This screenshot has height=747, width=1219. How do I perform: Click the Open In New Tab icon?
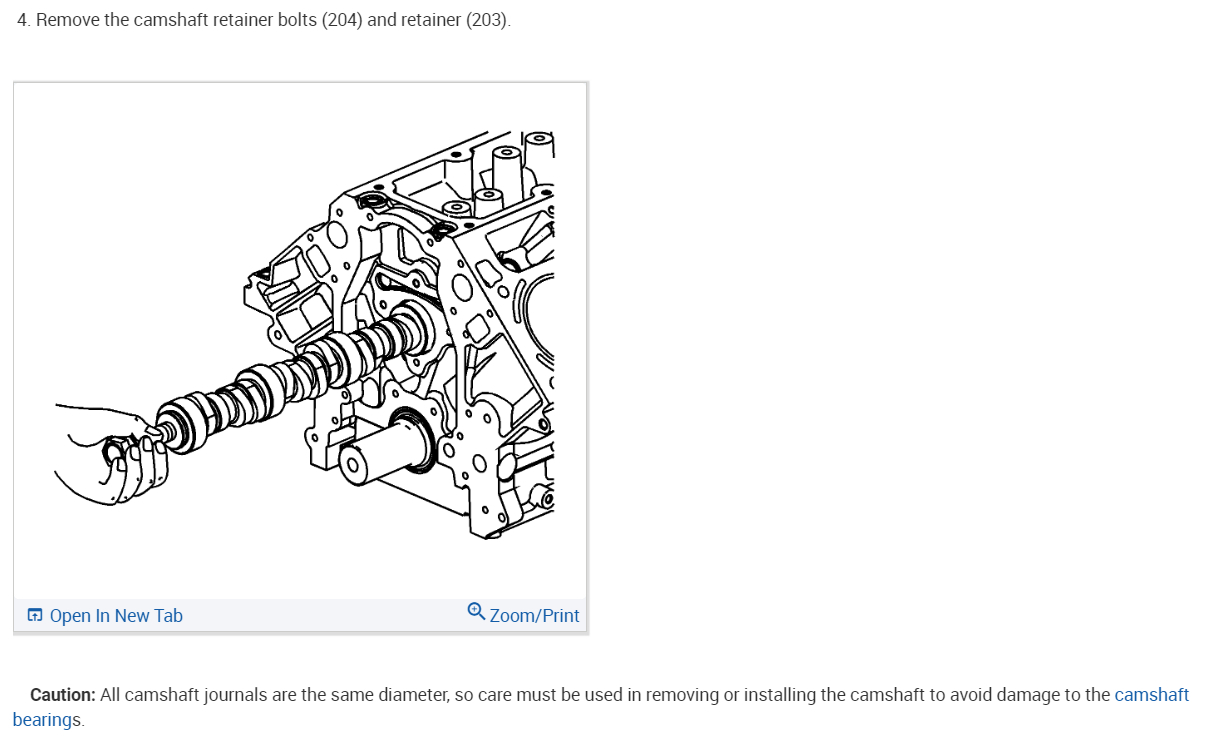pos(35,616)
